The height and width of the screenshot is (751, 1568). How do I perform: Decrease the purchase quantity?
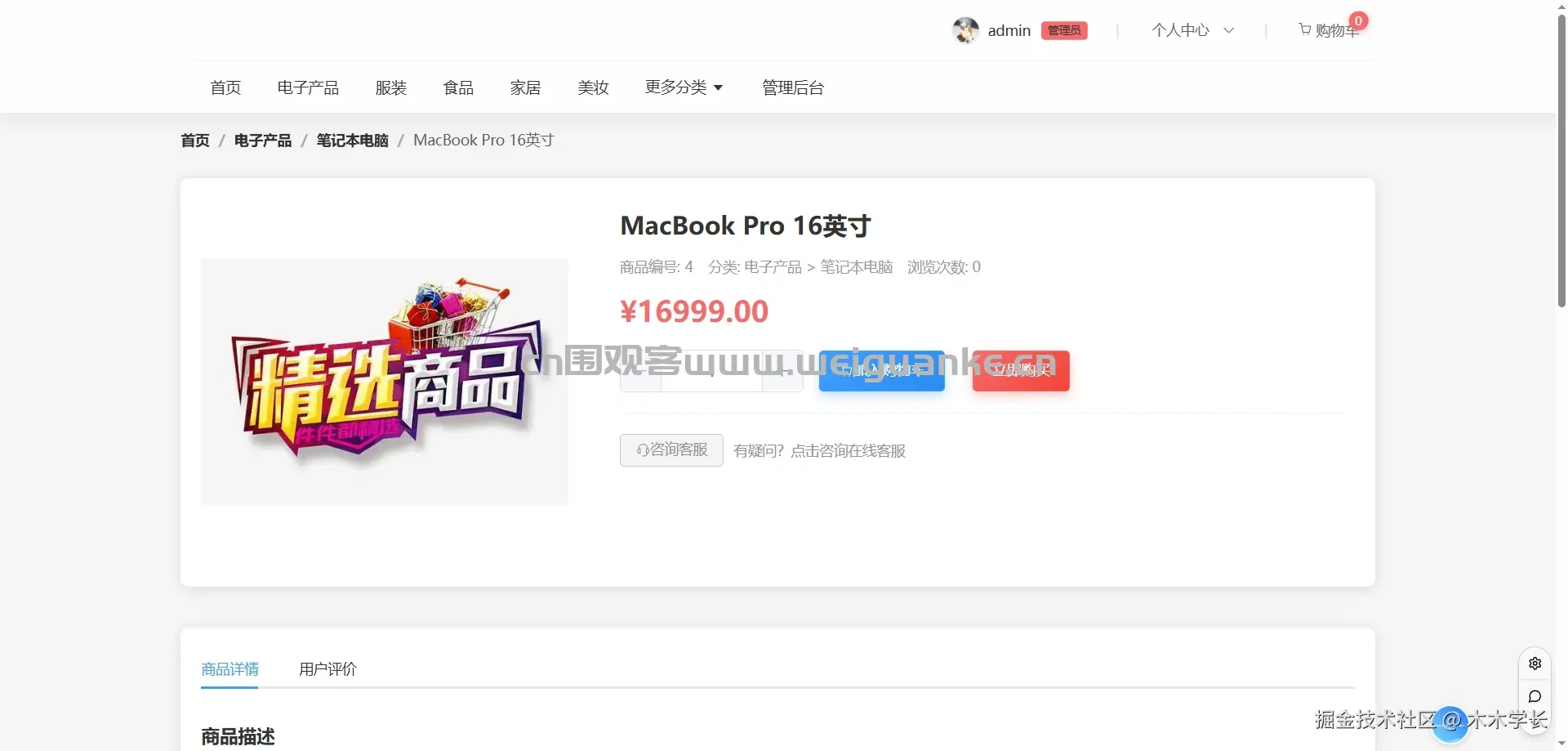[x=640, y=372]
